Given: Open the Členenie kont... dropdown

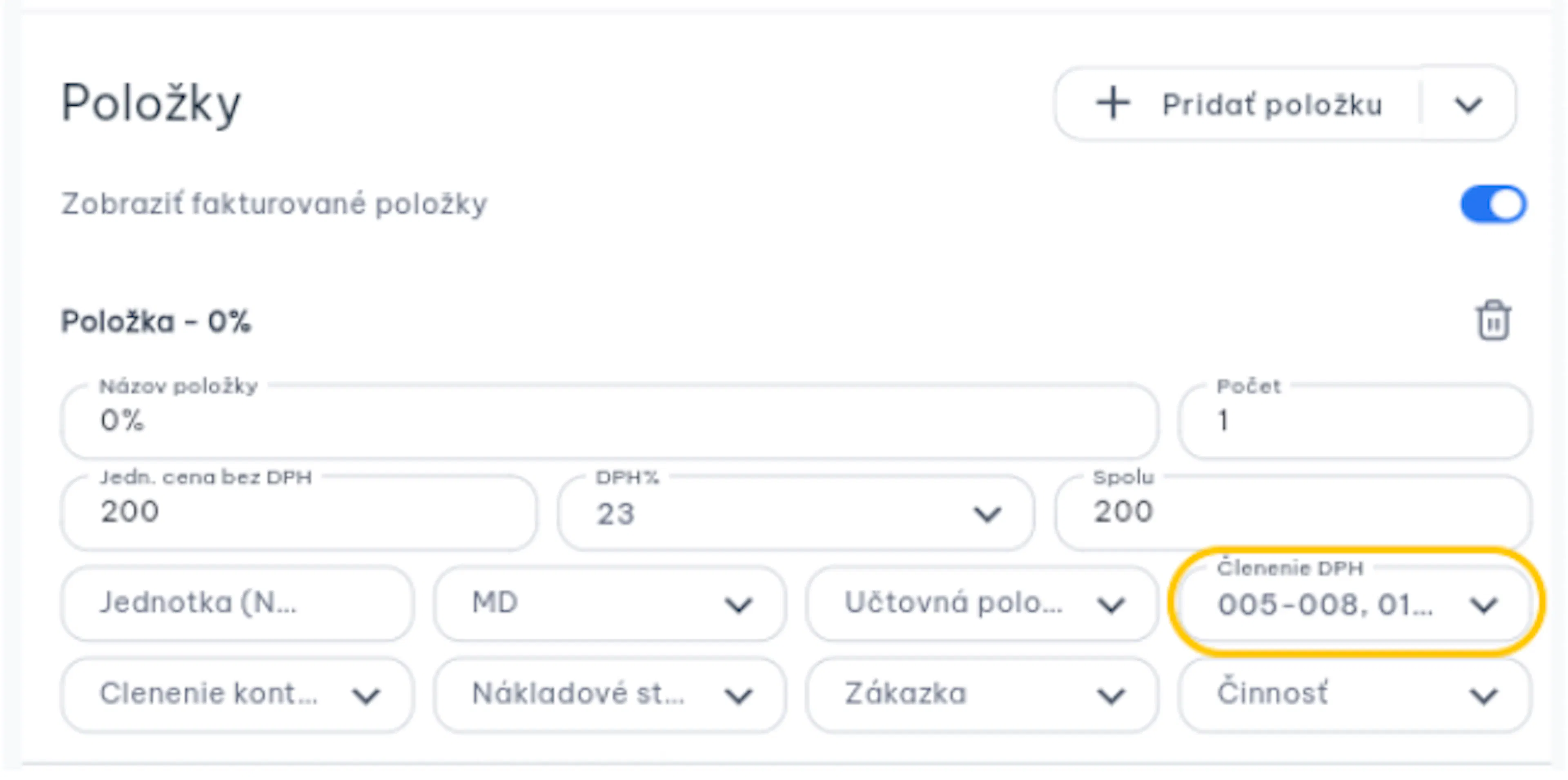Looking at the screenshot, I should point(237,694).
